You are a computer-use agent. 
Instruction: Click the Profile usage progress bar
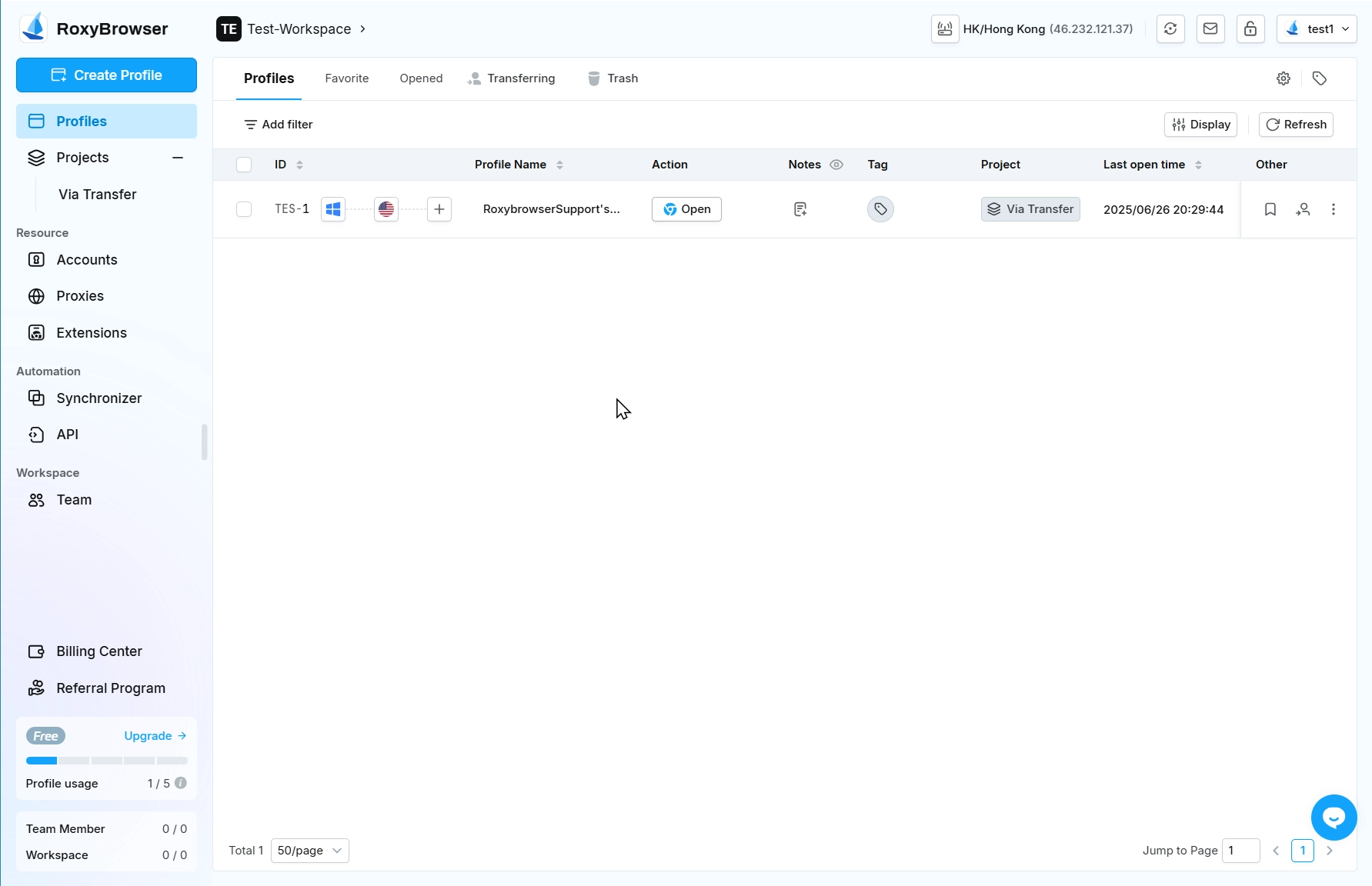pos(106,761)
